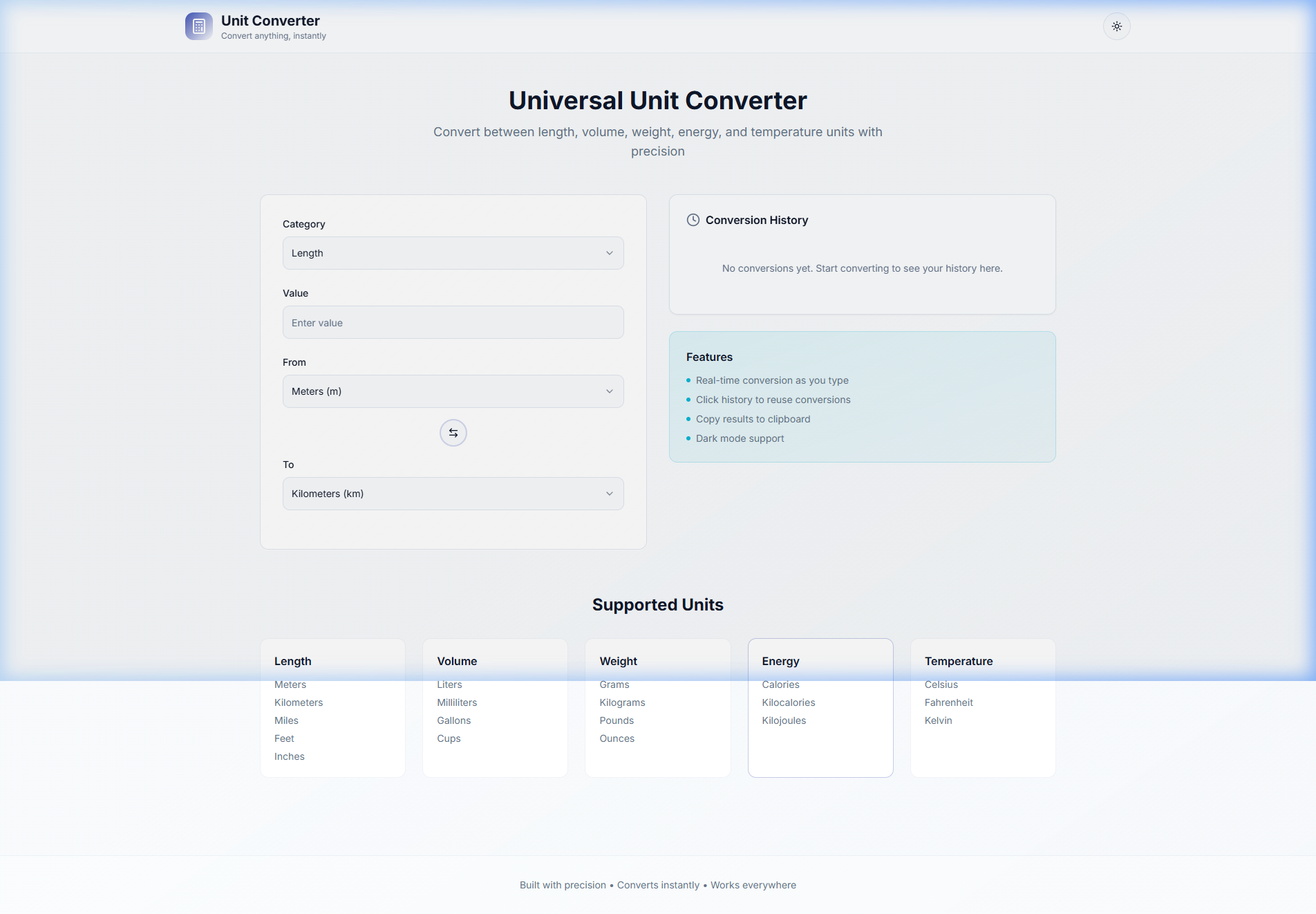Swap From and To units with arrow icon
This screenshot has width=1316, height=914.
tap(453, 432)
